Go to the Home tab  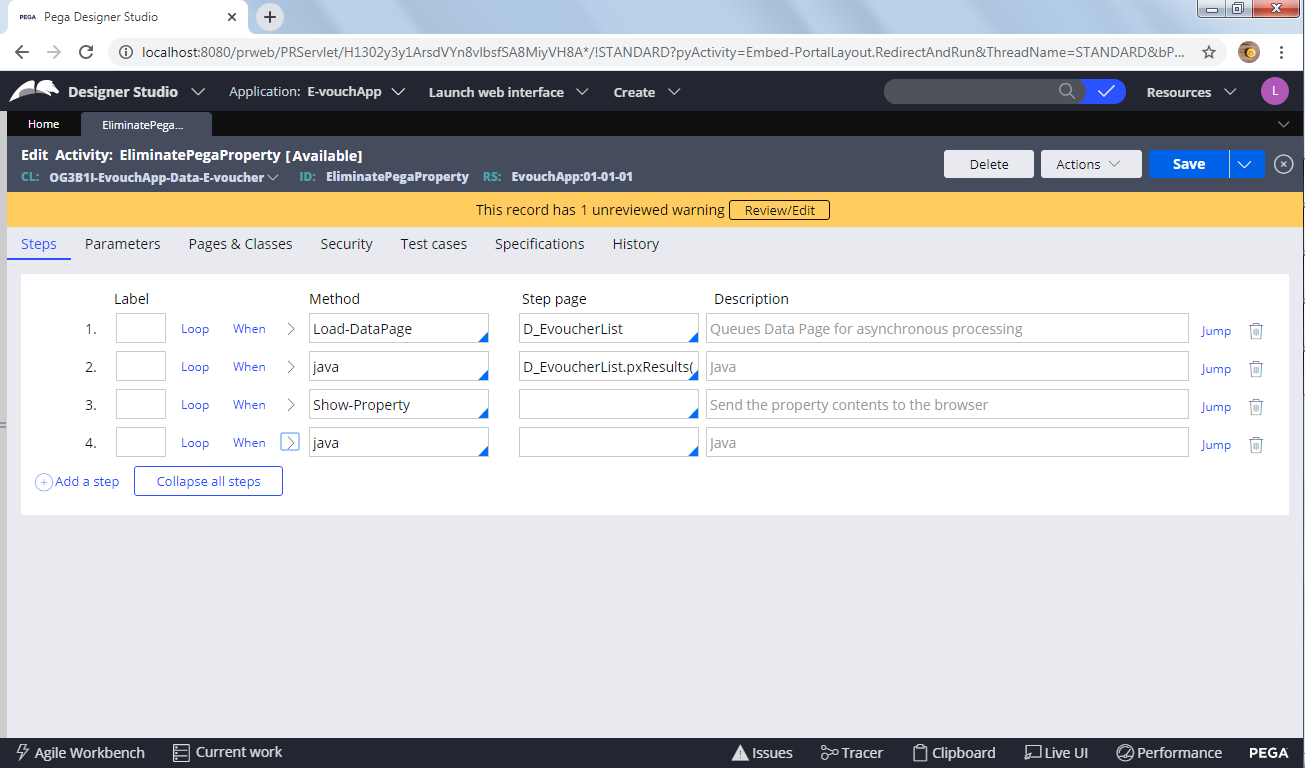pyautogui.click(x=43, y=123)
